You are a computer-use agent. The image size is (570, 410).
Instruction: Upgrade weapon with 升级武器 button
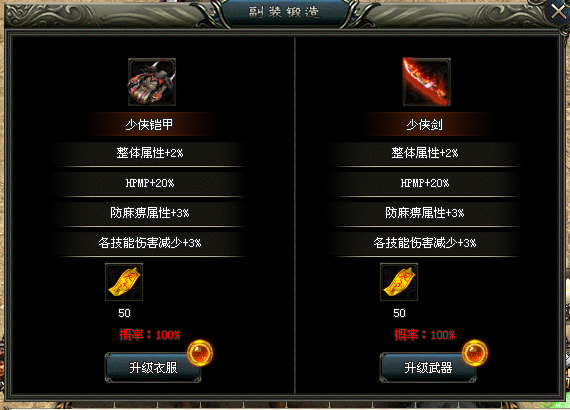click(x=428, y=367)
